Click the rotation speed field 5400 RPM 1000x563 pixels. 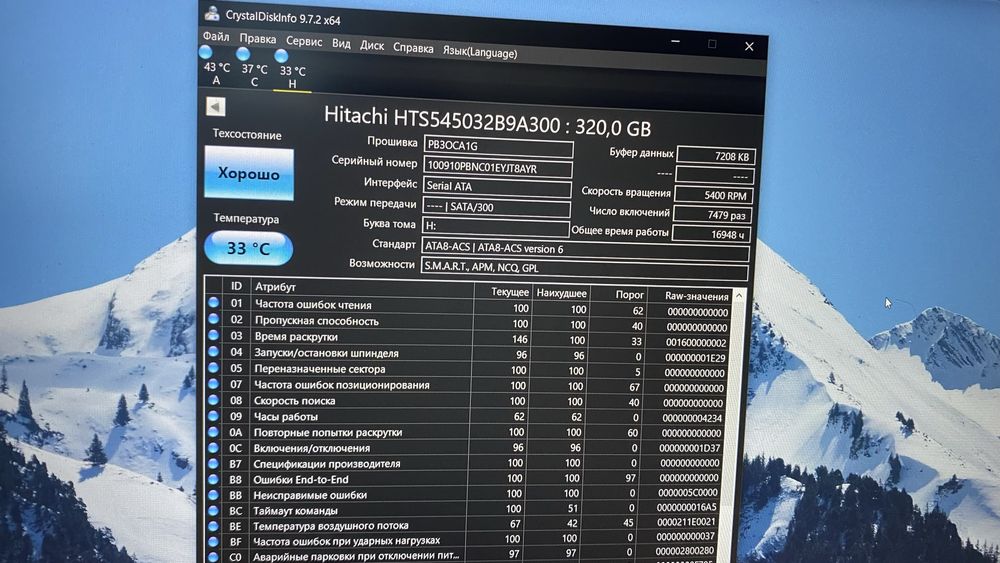tap(714, 195)
